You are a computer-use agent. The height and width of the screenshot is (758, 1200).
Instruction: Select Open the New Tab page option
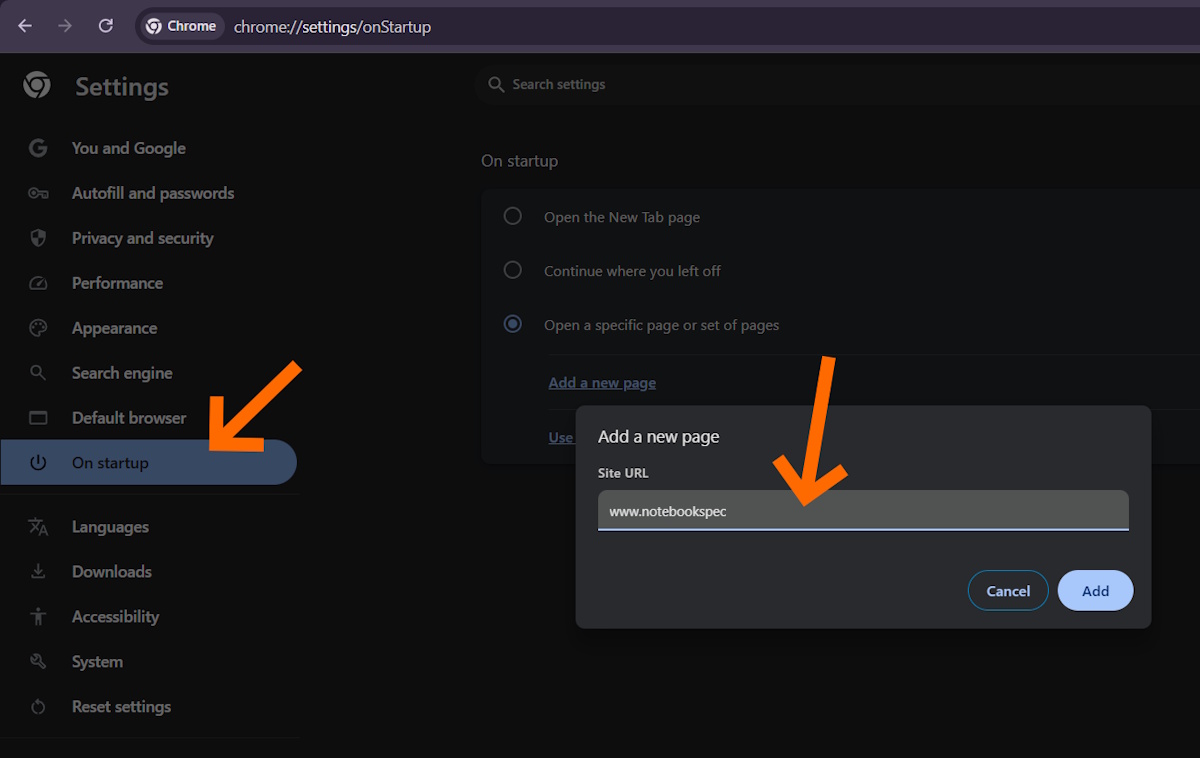(513, 216)
